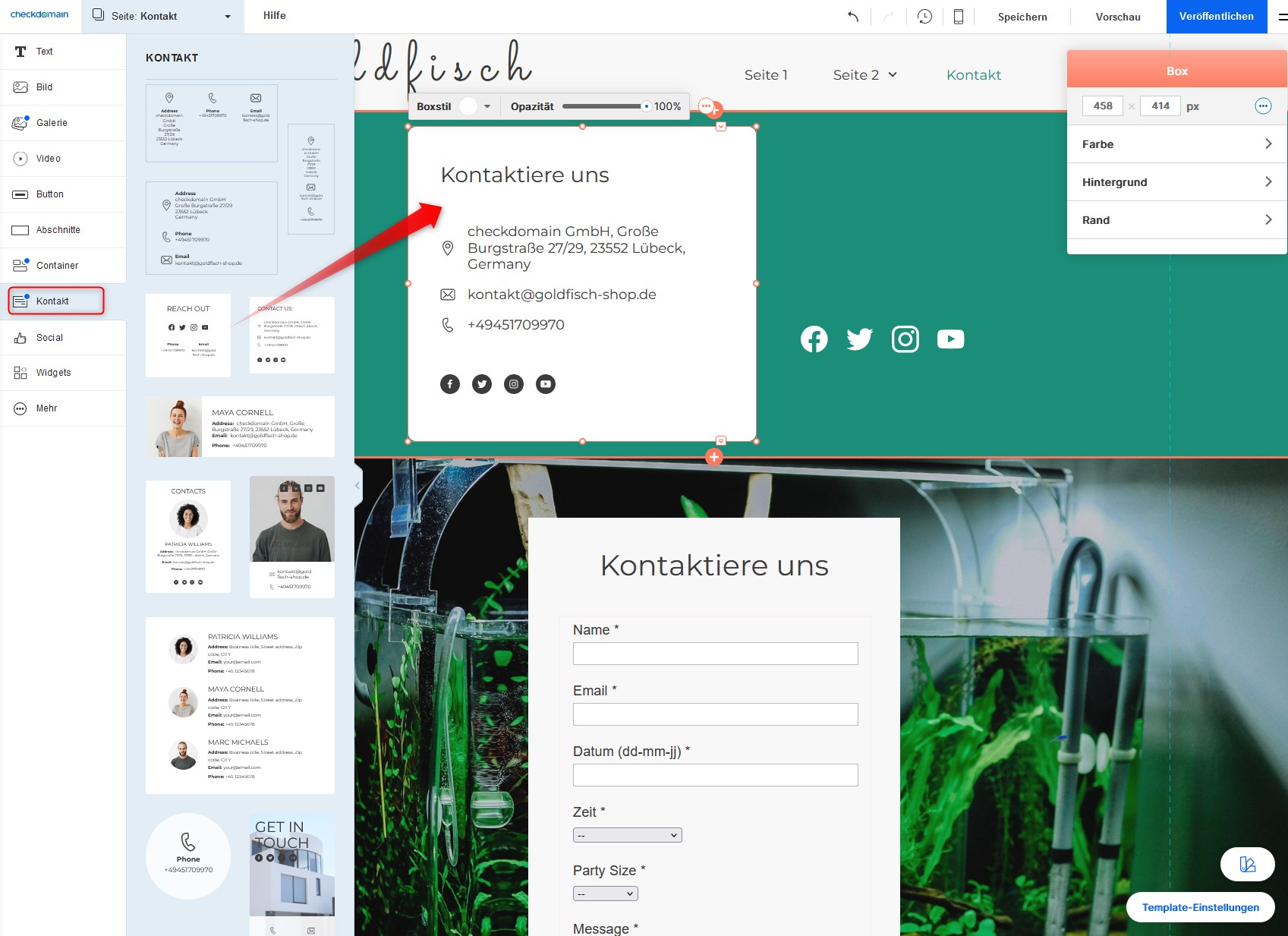1288x936 pixels.
Task: Click the Opazität slider handle
Action: tap(646, 107)
